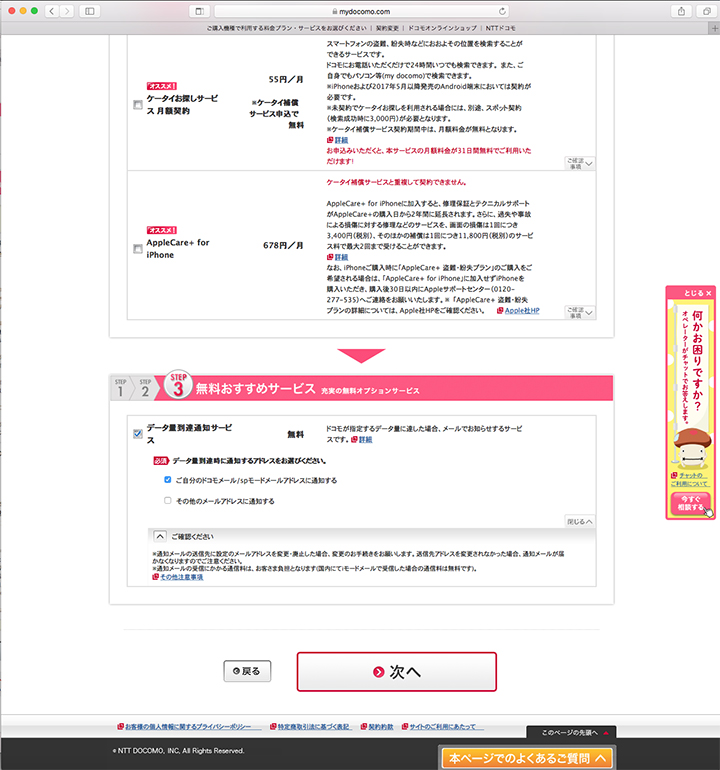Show all tabs overview icon
720x770 pixels.
click(706, 11)
